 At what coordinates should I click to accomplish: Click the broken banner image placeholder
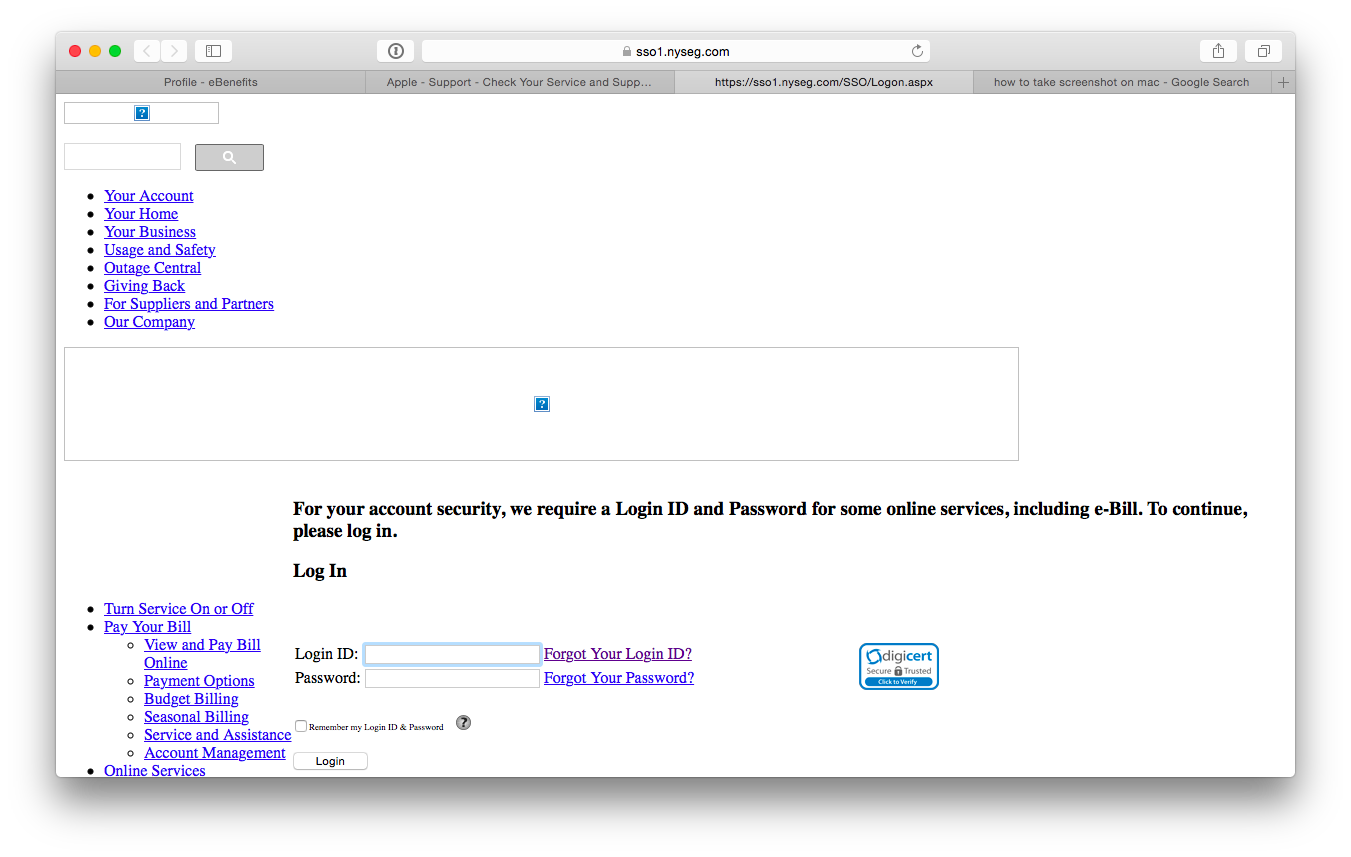(x=541, y=404)
